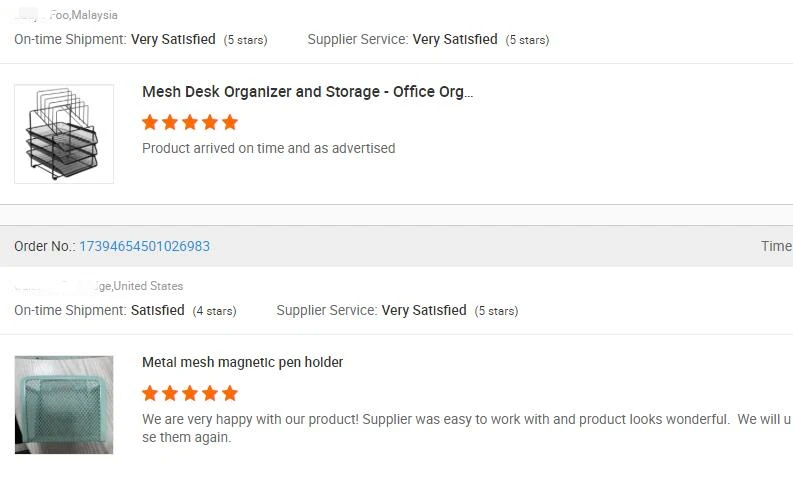Click the Mesh Desk Organizer product thumbnail
This screenshot has height=479, width=793.
64,134
